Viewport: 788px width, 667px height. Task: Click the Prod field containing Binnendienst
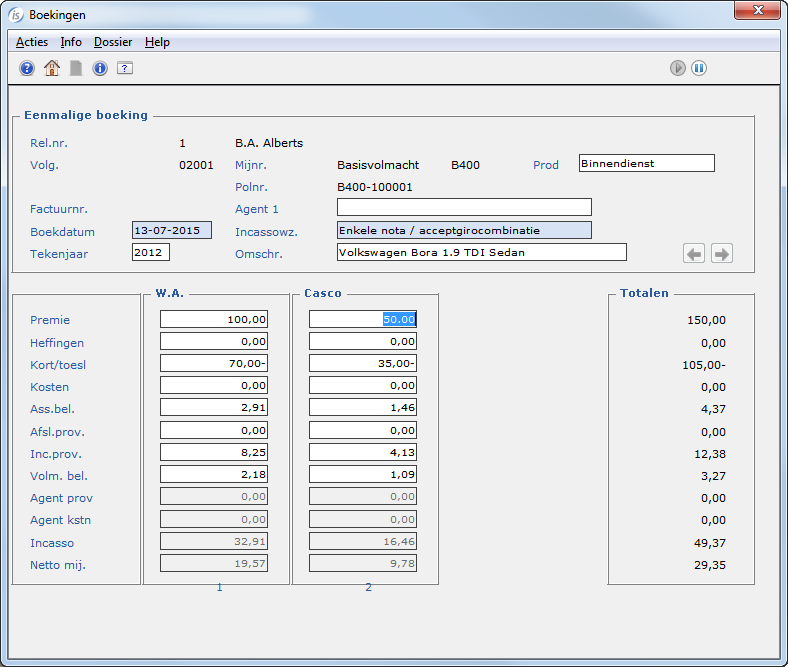pos(646,163)
